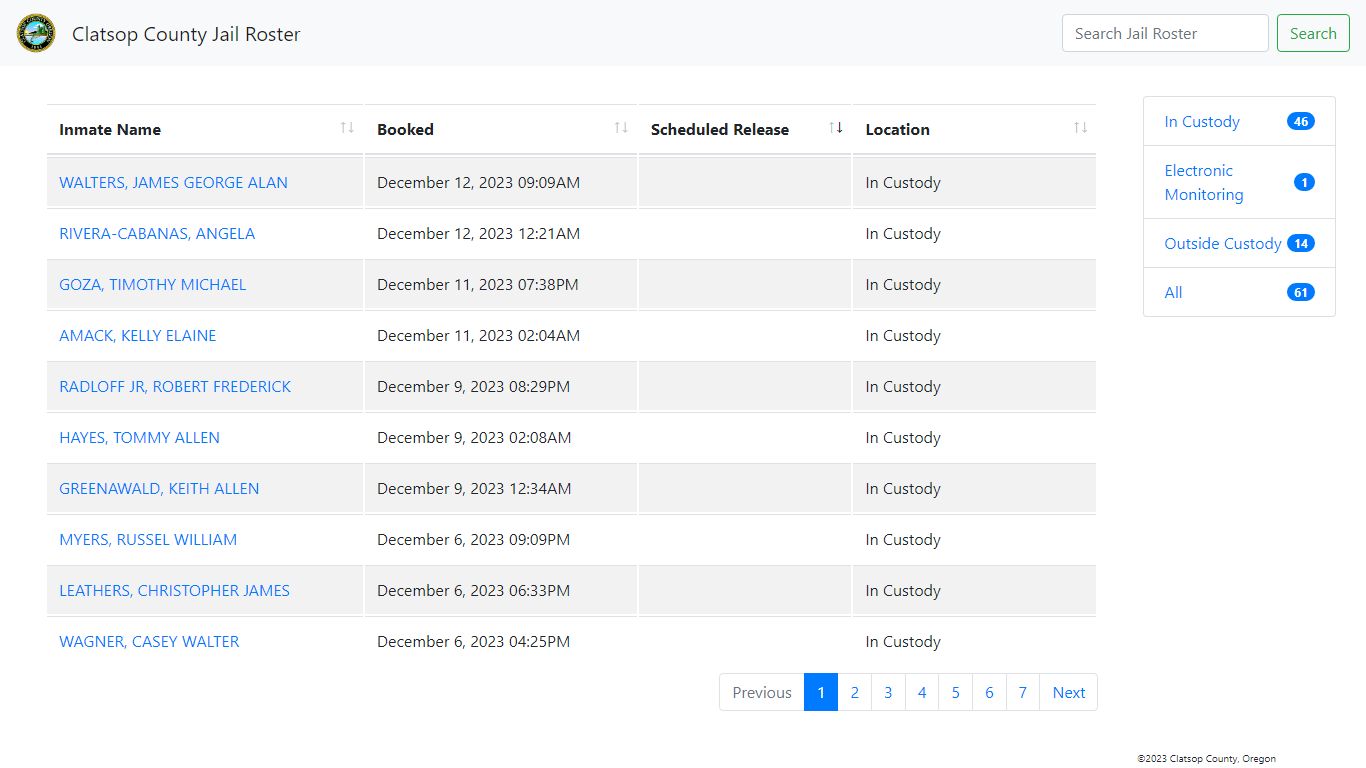Open HAYES, TOMMY ALLEN record
The height and width of the screenshot is (768, 1366).
coord(139,438)
